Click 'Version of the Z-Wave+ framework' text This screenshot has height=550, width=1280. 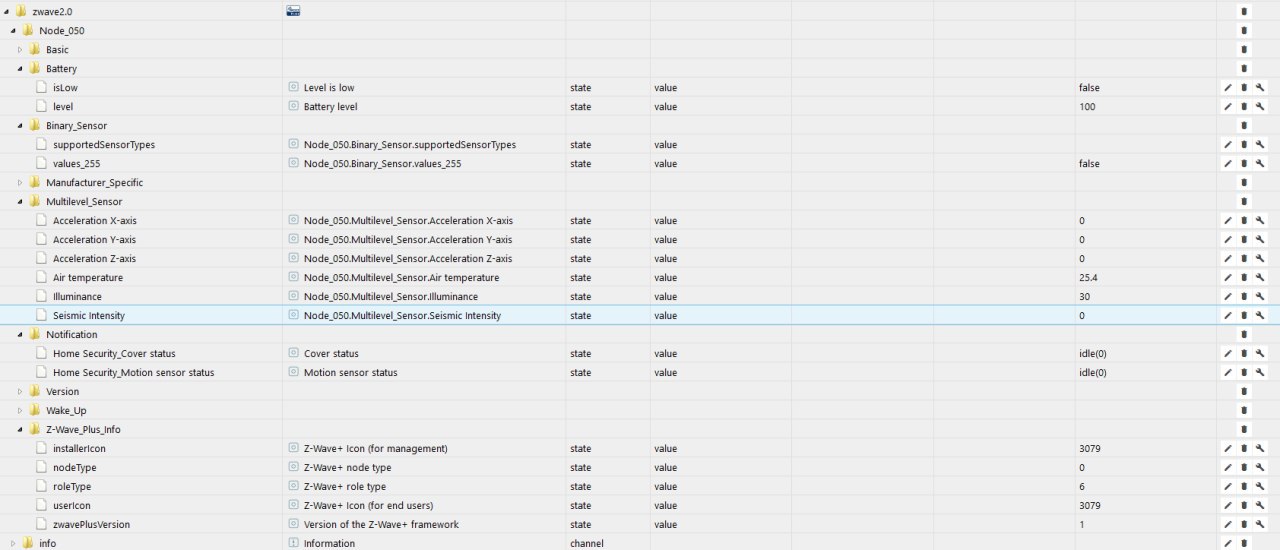[381, 525]
